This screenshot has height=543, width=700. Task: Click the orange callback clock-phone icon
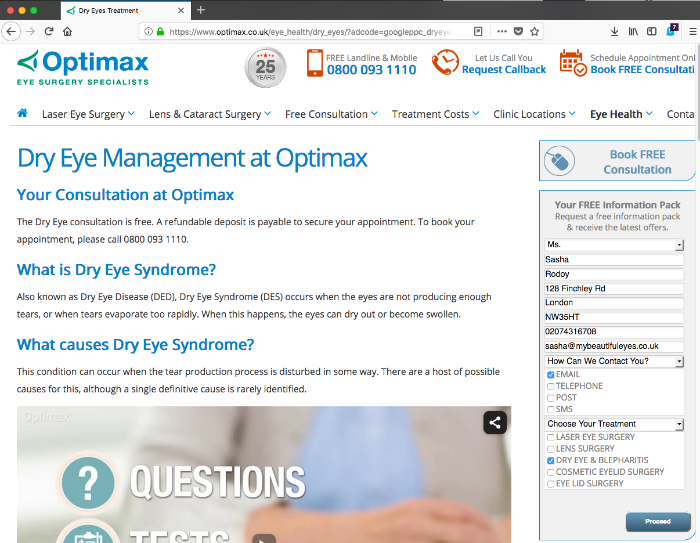point(445,62)
